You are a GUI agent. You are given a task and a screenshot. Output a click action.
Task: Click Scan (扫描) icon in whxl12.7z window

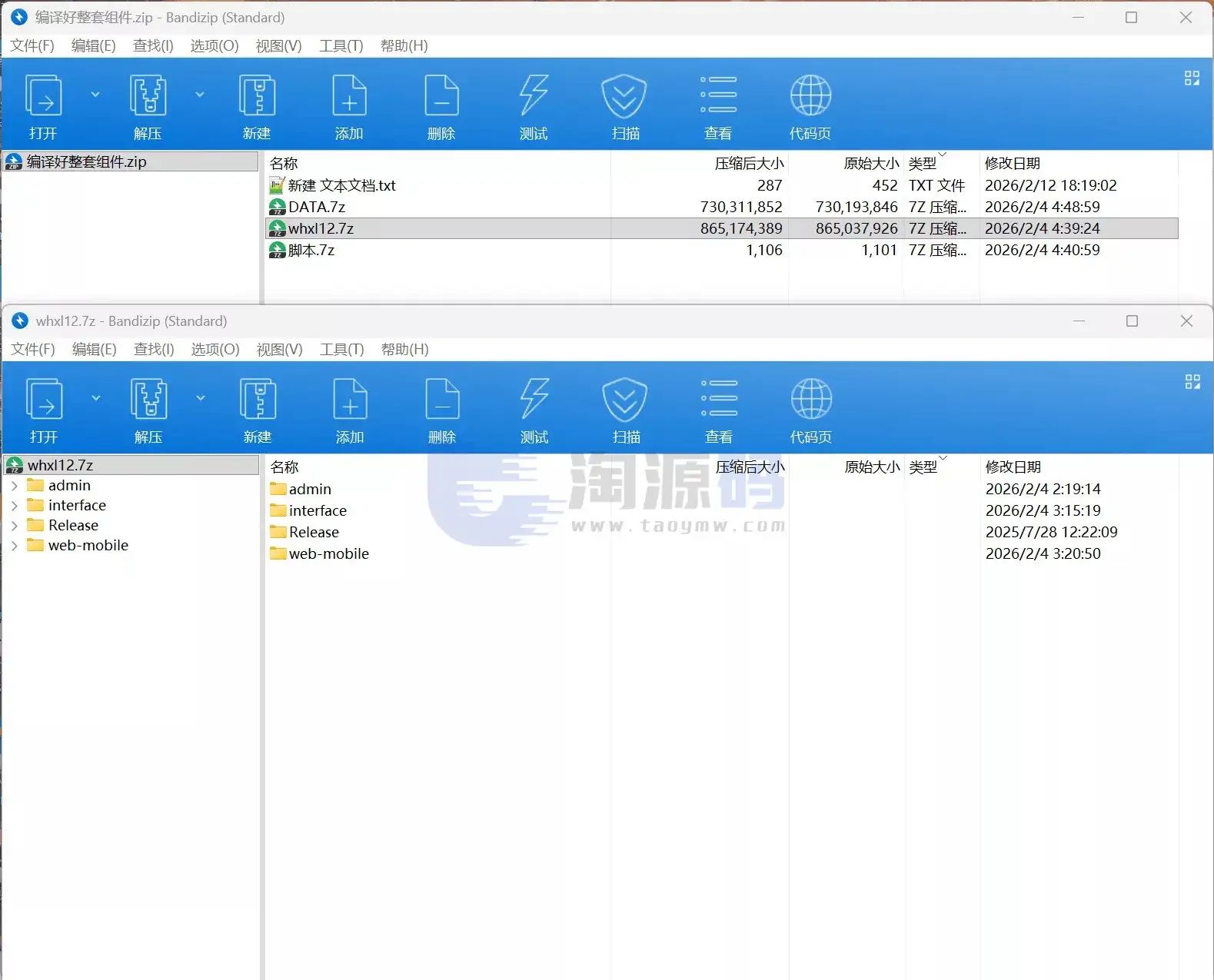(x=624, y=399)
